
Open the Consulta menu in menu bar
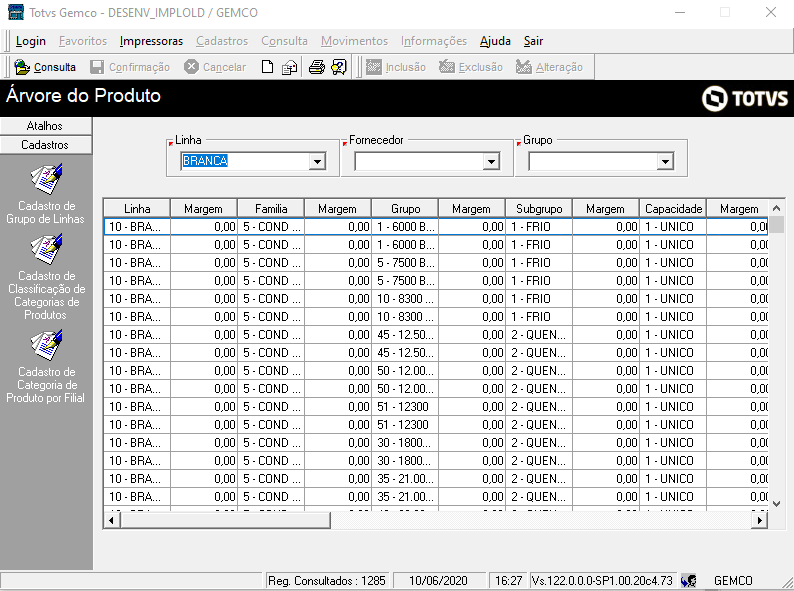coord(284,41)
